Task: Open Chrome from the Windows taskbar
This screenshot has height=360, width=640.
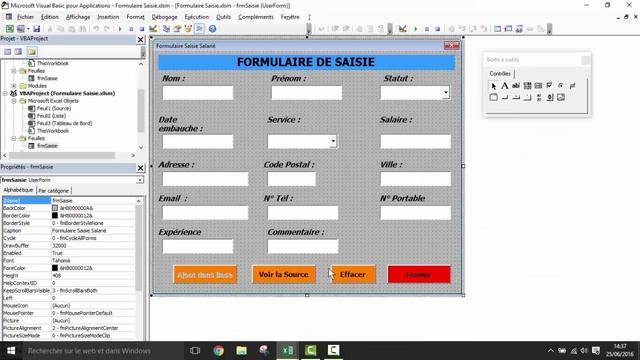Action: coord(218,350)
